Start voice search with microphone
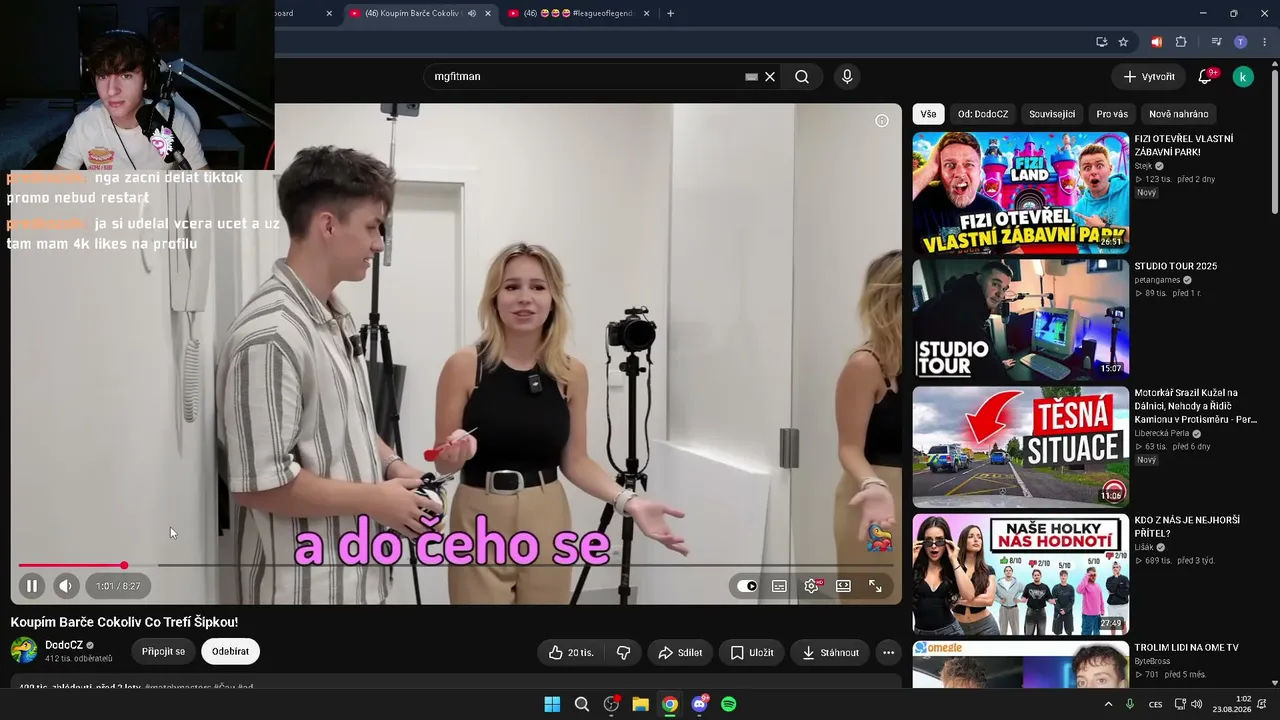The width and height of the screenshot is (1280, 720). click(847, 77)
